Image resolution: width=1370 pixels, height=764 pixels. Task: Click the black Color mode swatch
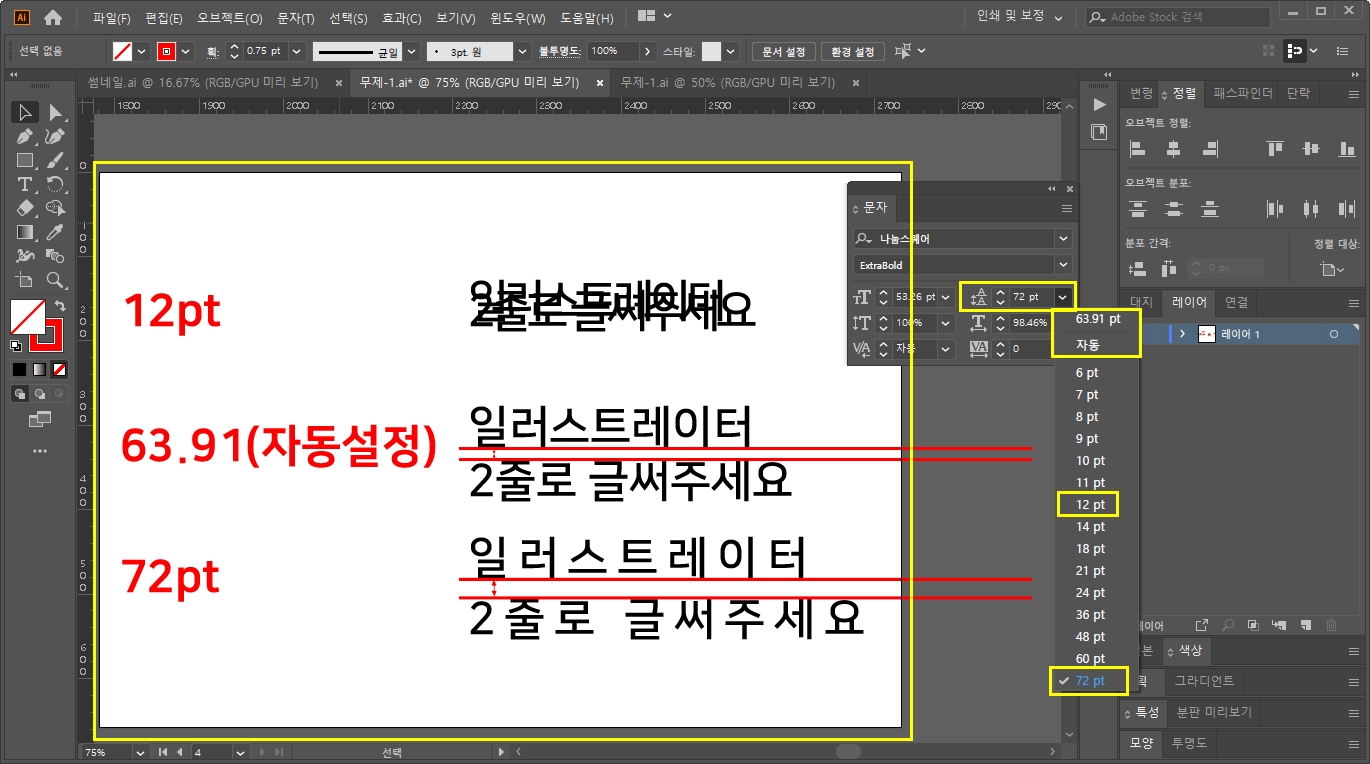click(x=20, y=369)
